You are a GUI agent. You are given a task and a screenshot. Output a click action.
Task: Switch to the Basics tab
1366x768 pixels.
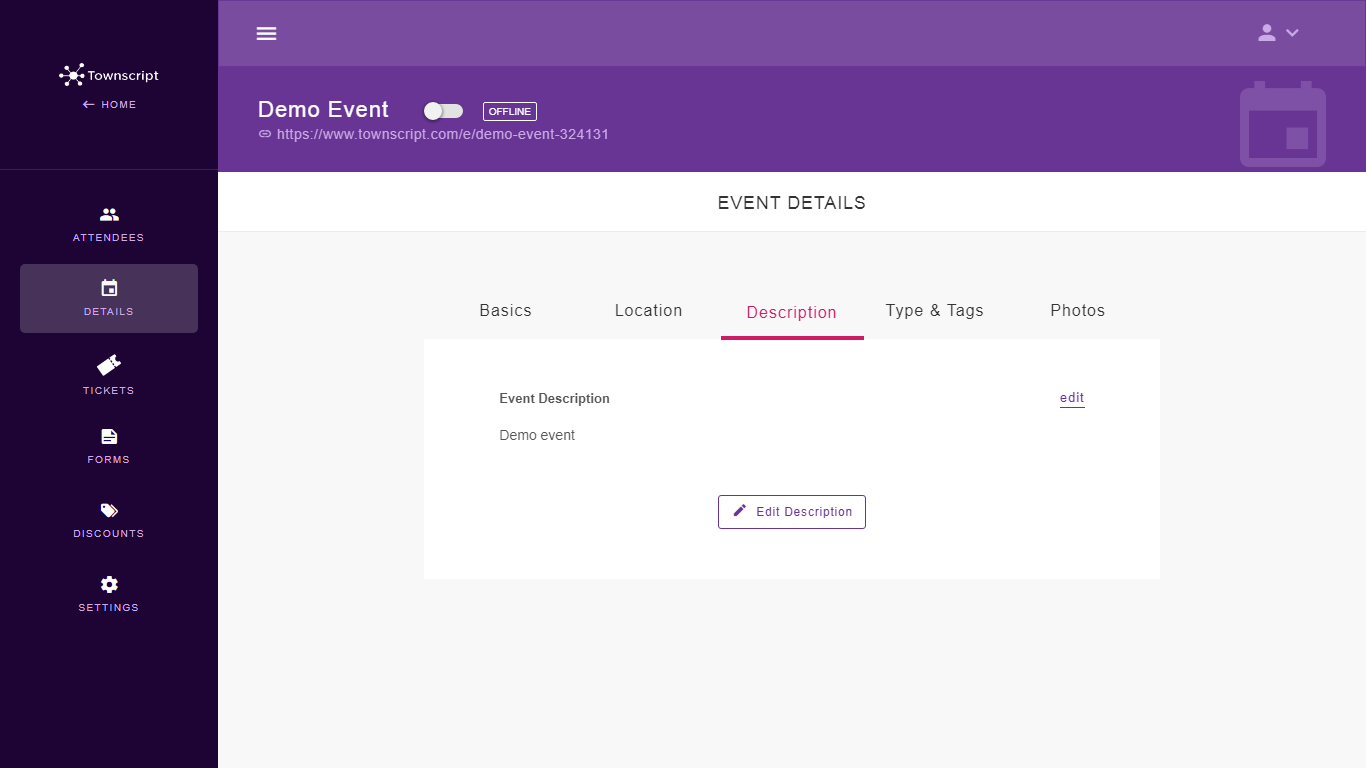click(506, 310)
